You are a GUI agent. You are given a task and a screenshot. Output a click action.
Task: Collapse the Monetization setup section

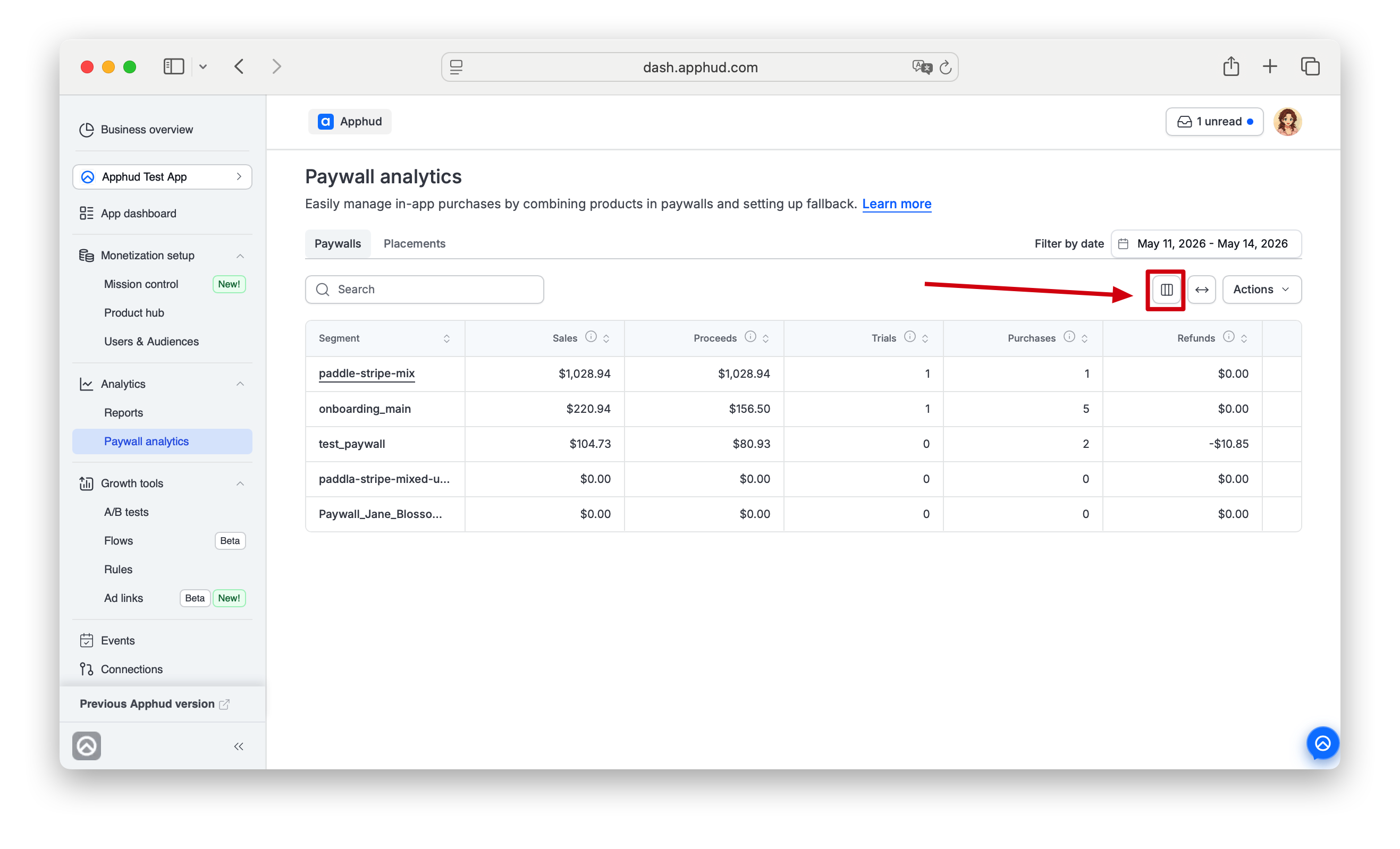pyautogui.click(x=240, y=256)
